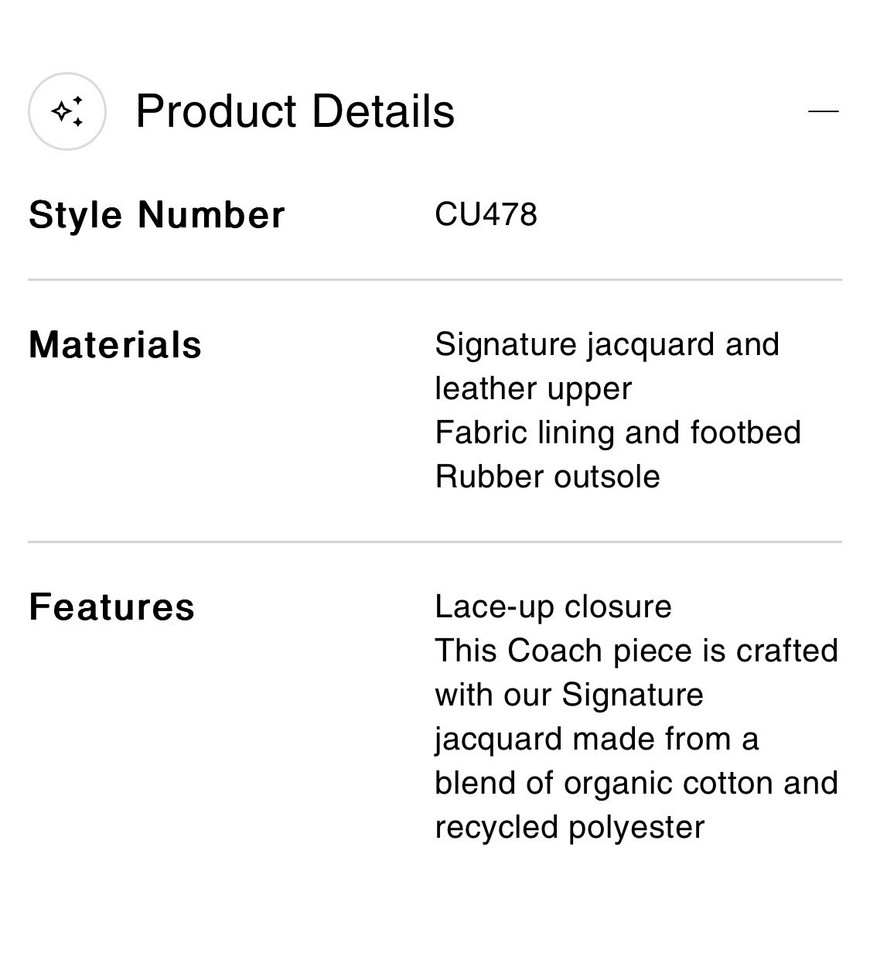Click the 'Rubber outsole' text
This screenshot has width=870, height=960.
[x=547, y=477]
